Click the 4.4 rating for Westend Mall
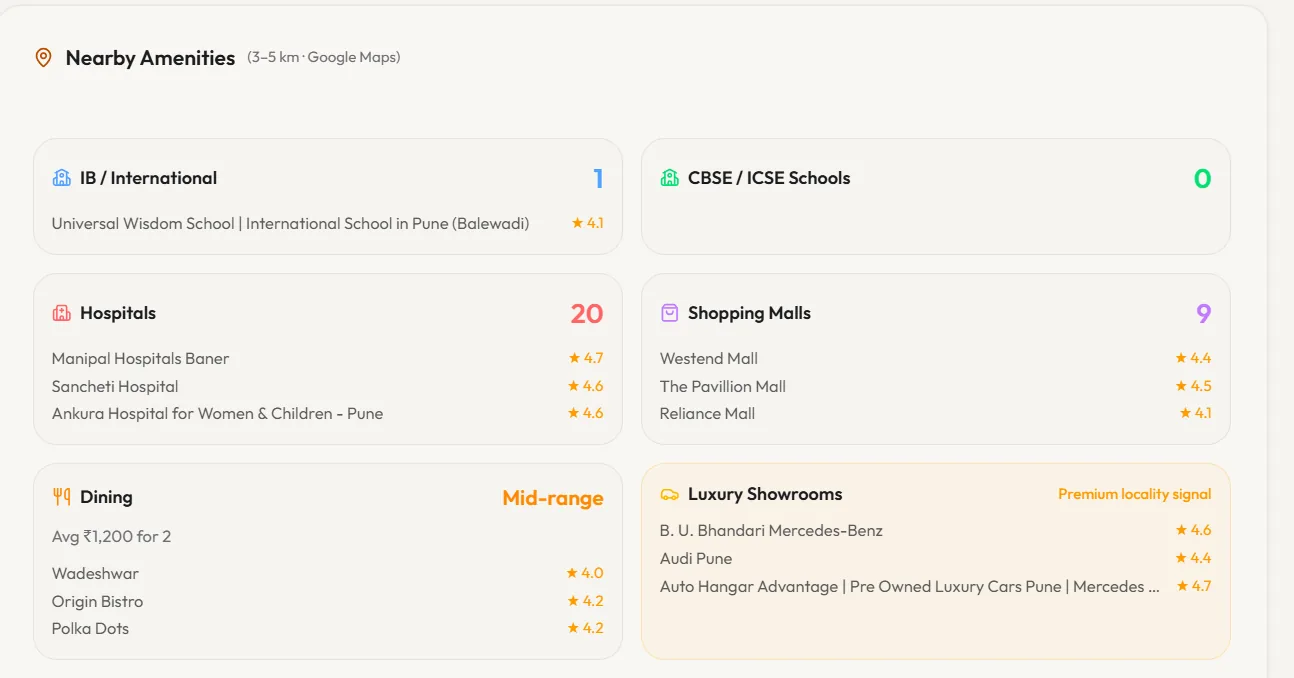Image resolution: width=1294 pixels, height=678 pixels. click(1193, 358)
